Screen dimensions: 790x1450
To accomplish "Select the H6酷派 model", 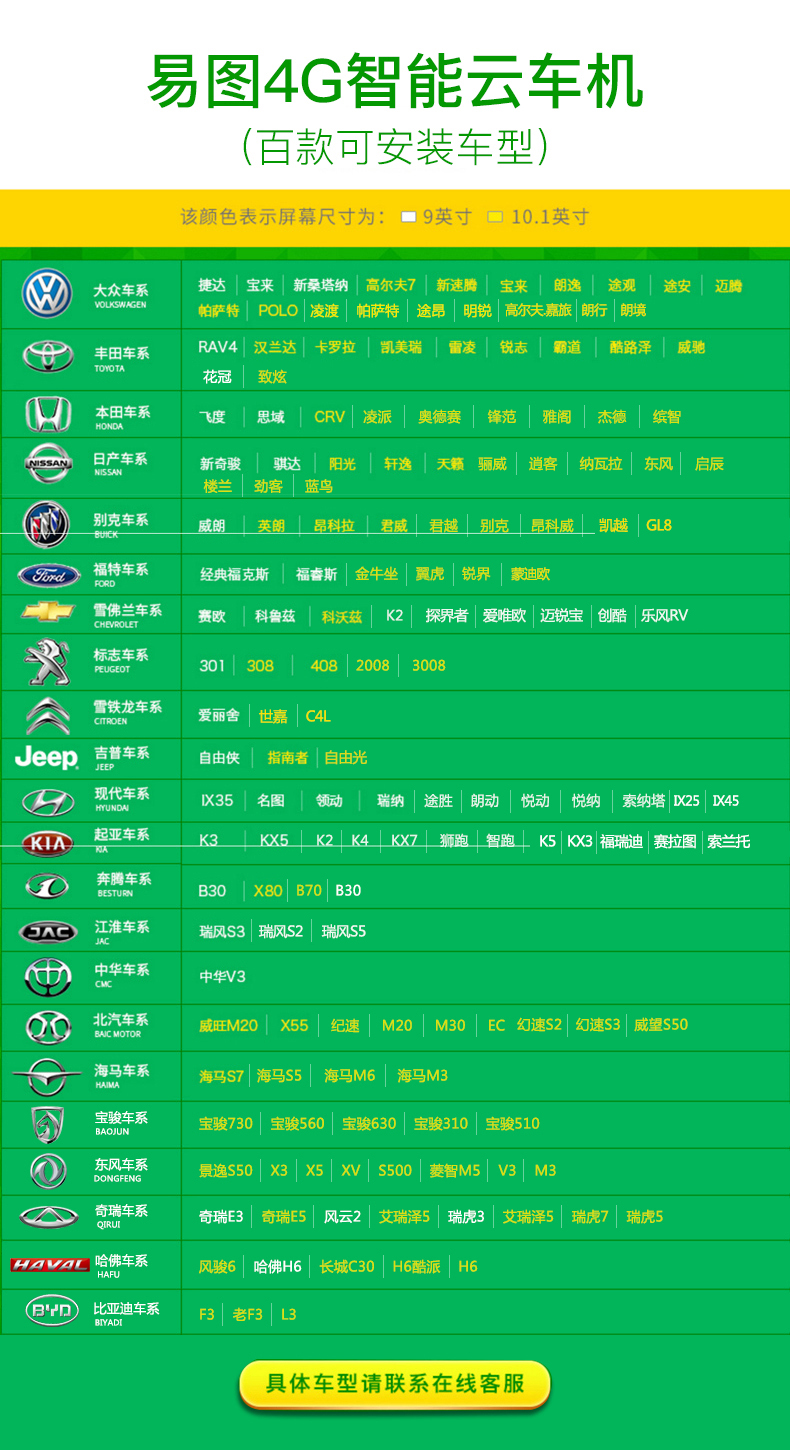I will 416,1266.
